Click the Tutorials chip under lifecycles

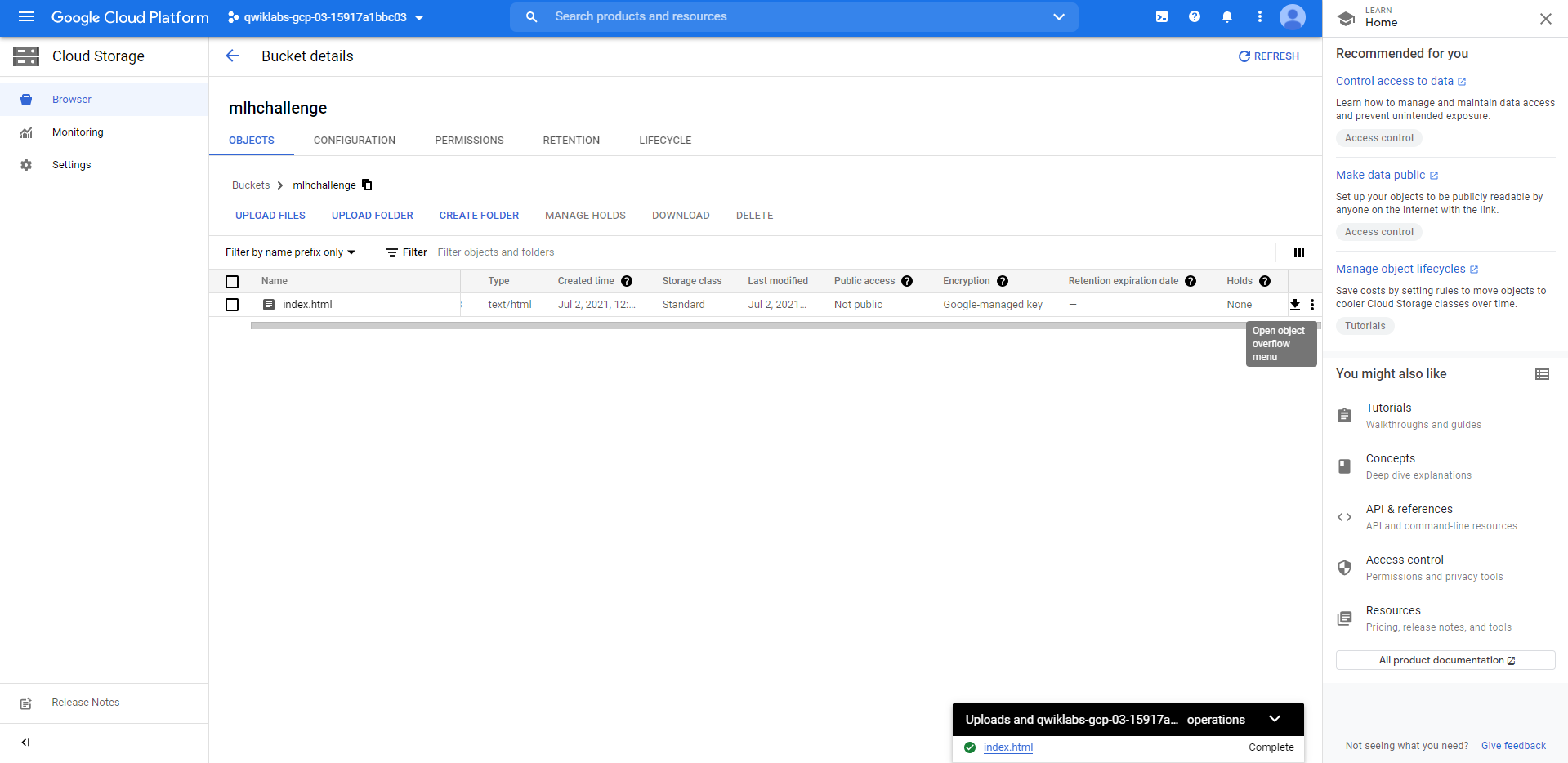1365,326
